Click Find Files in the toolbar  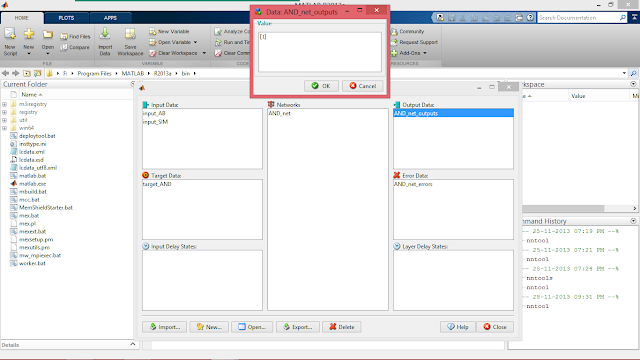[x=75, y=36]
